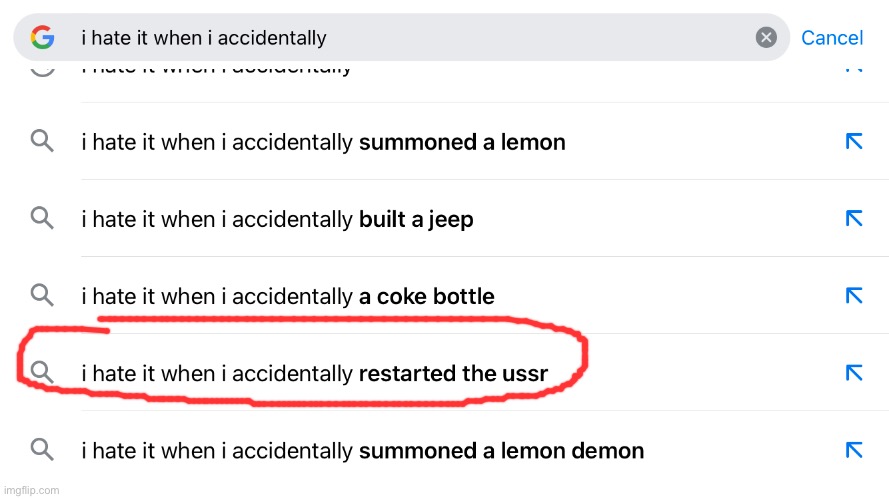The image size is (889, 499).
Task: Tap partially hidden top suggestion row
Action: tap(444, 79)
